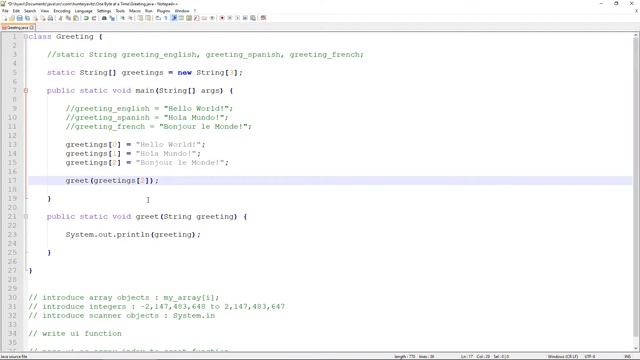Show the Function List panel

(x=196, y=18)
